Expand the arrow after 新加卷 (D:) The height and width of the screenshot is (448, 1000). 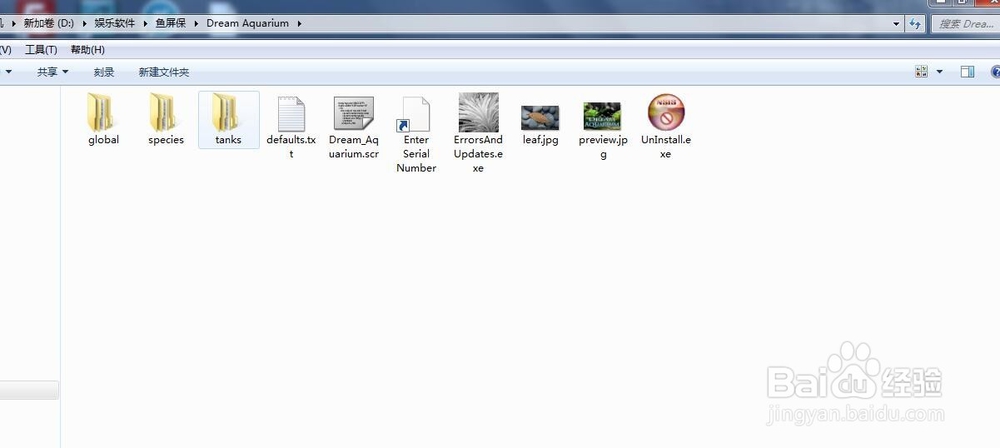pos(85,24)
